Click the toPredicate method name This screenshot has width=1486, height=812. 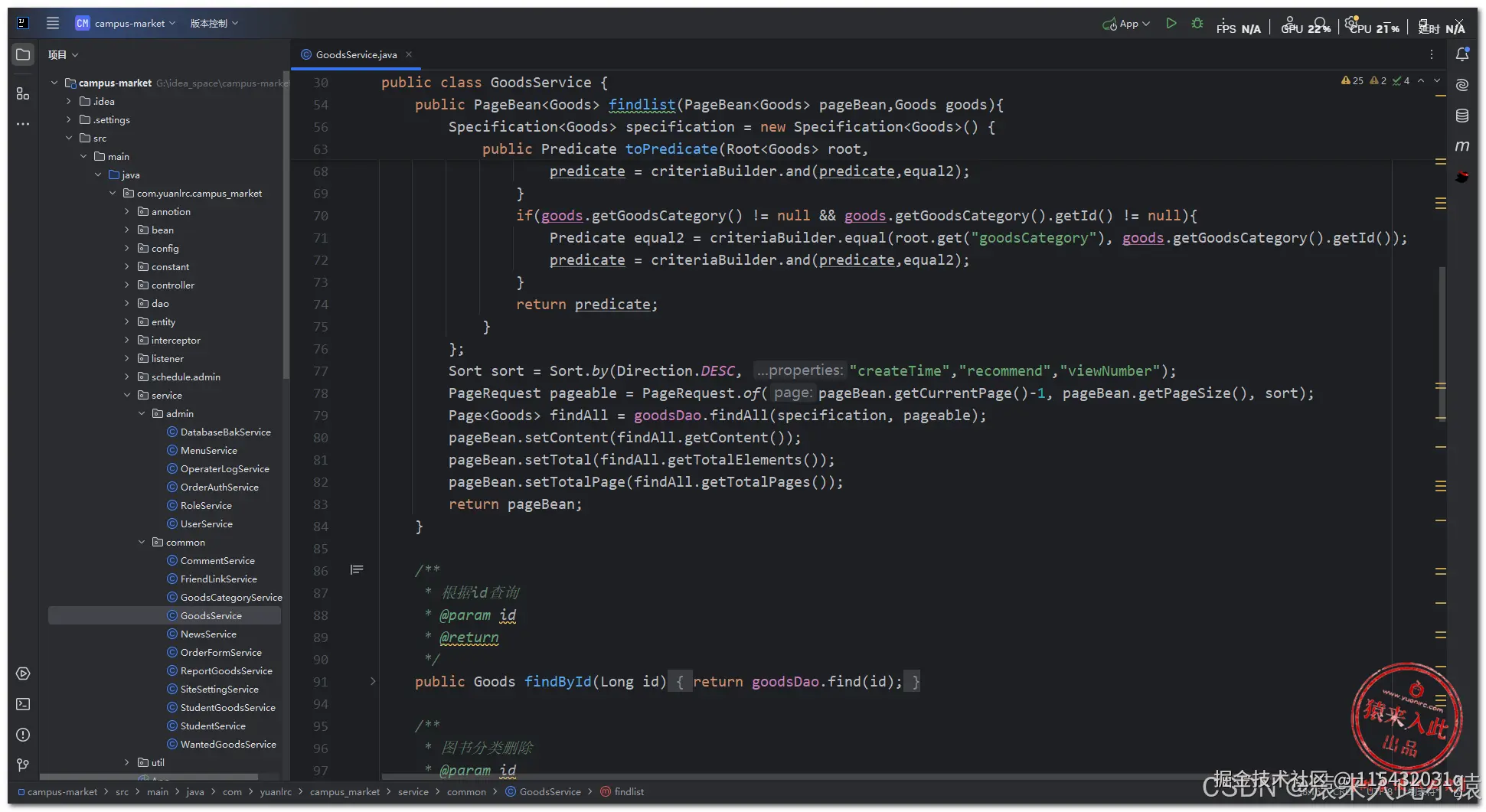(x=671, y=148)
